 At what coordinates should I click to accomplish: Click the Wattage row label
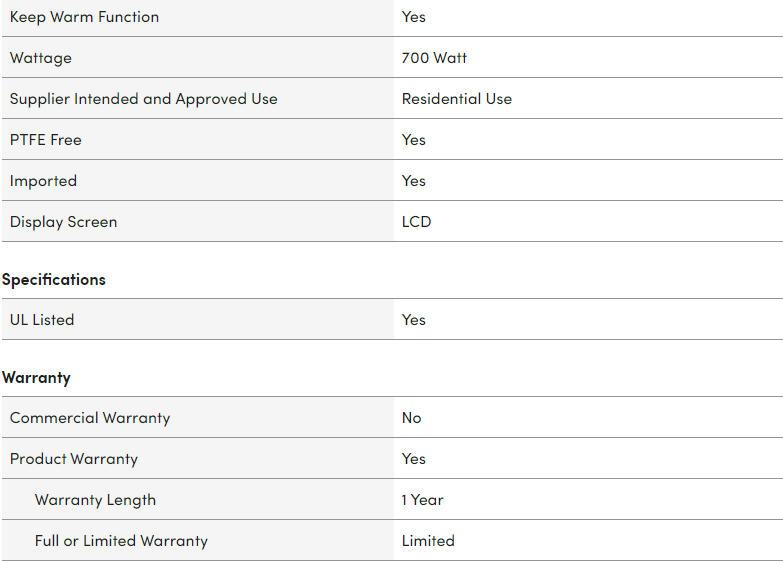(40, 58)
